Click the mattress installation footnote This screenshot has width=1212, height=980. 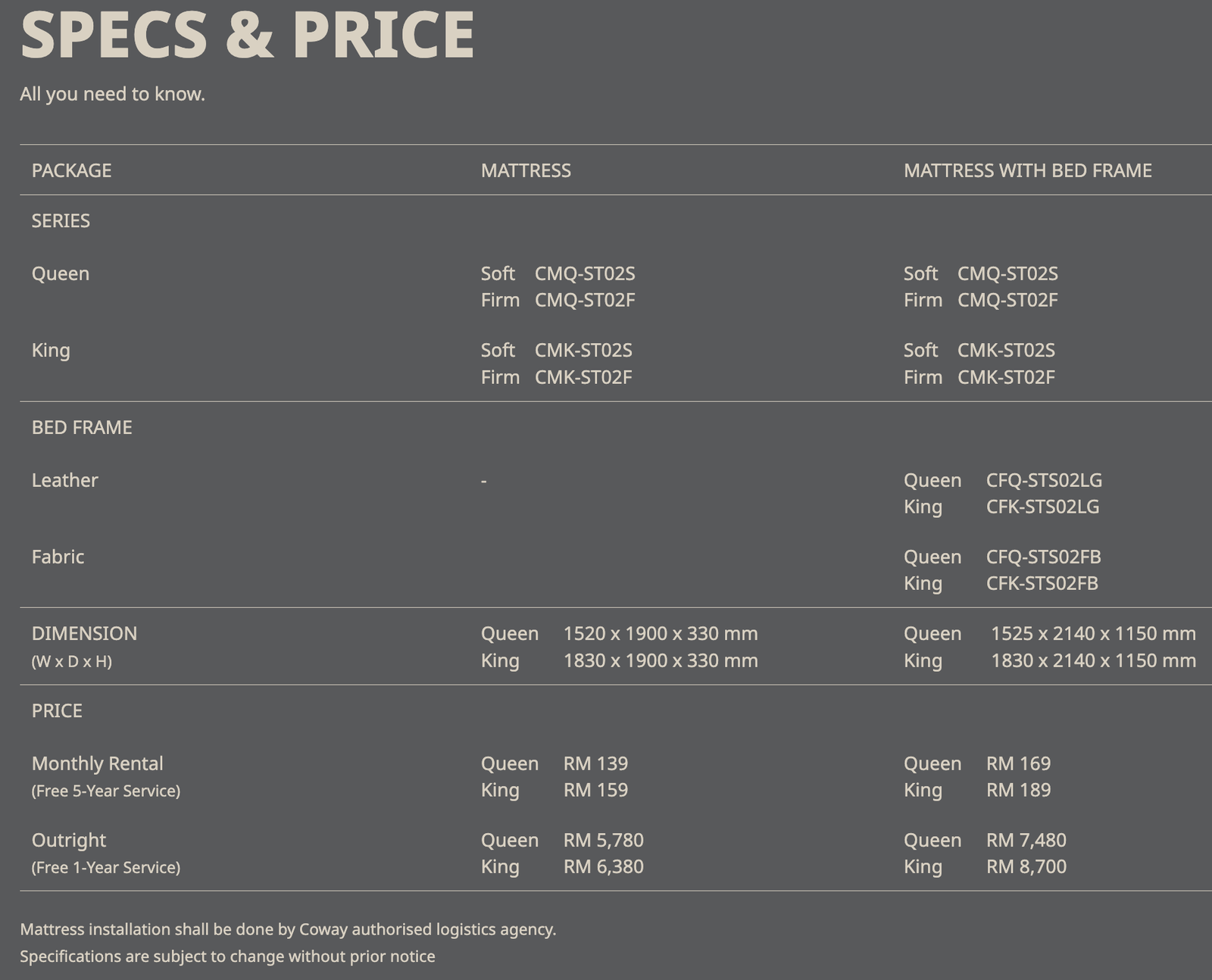[x=288, y=929]
